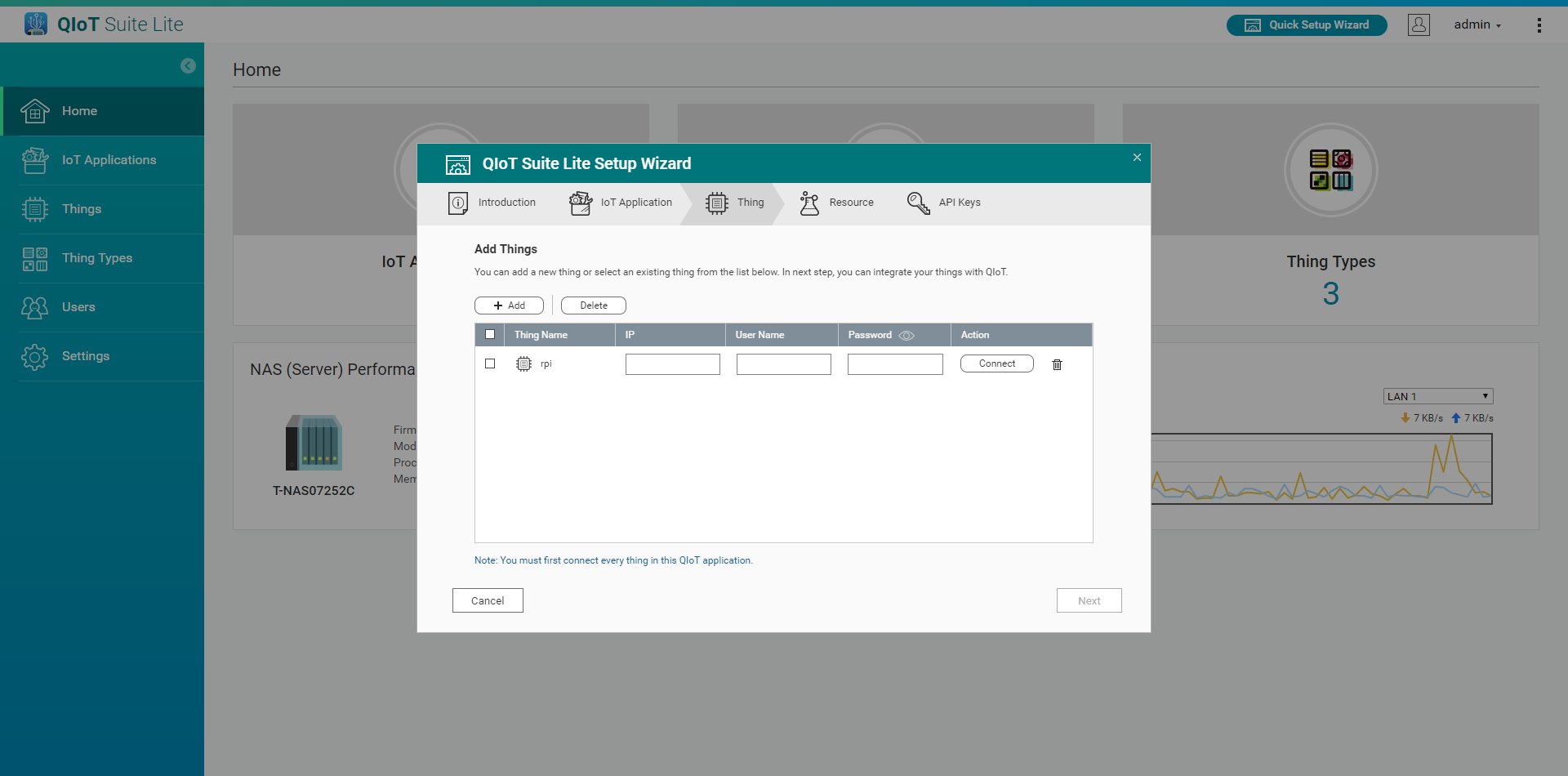Click the rpi thing chip icon

coord(523,364)
